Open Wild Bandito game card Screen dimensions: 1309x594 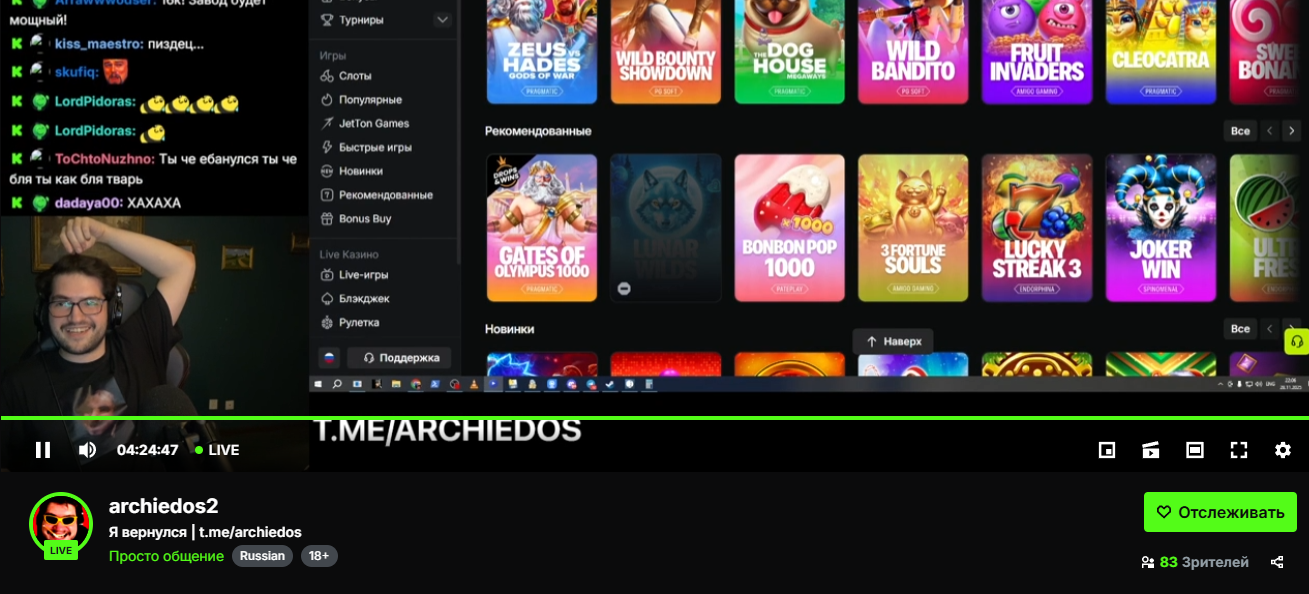tap(913, 50)
